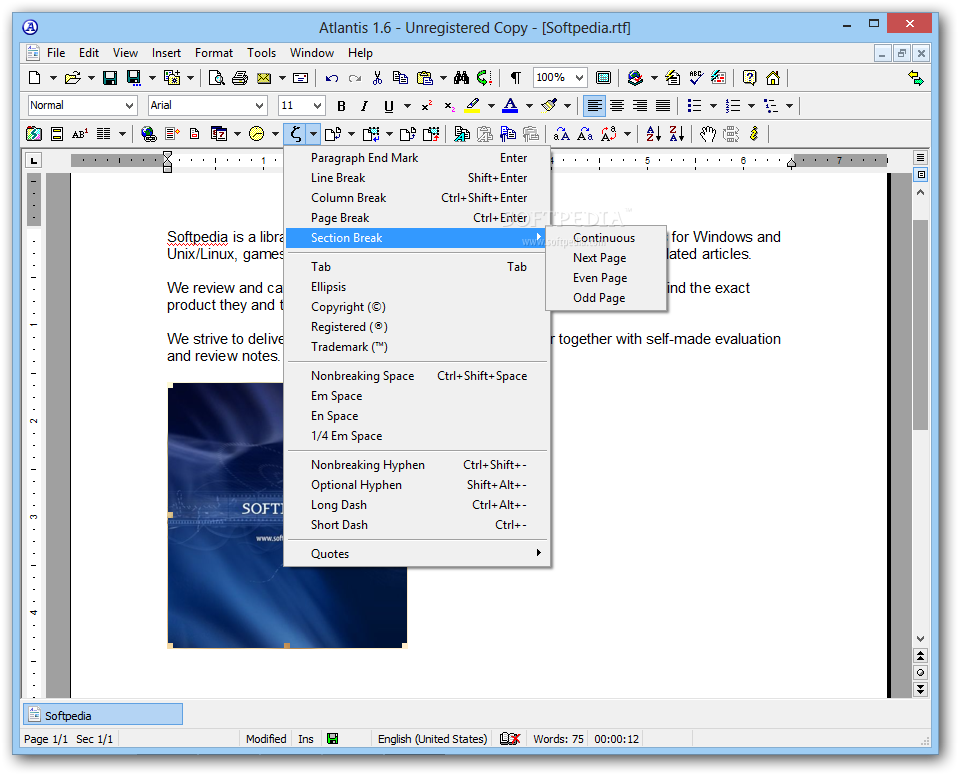Click the Softpedia image in document

tap(287, 515)
